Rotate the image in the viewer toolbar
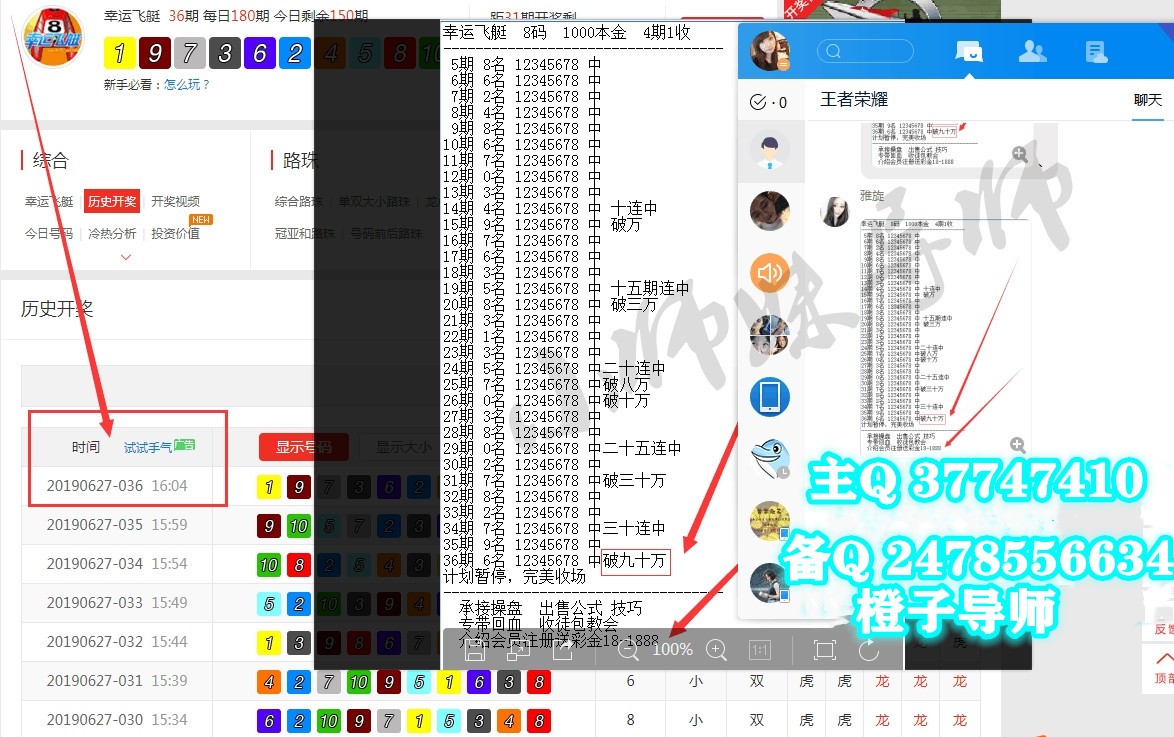The image size is (1174, 737). click(869, 650)
